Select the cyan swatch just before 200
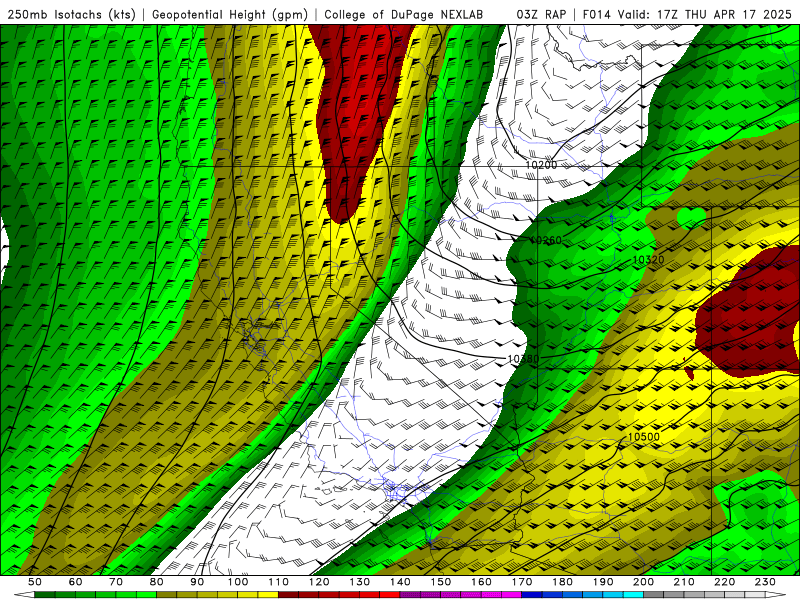This screenshot has width=800, height=600. [633, 594]
